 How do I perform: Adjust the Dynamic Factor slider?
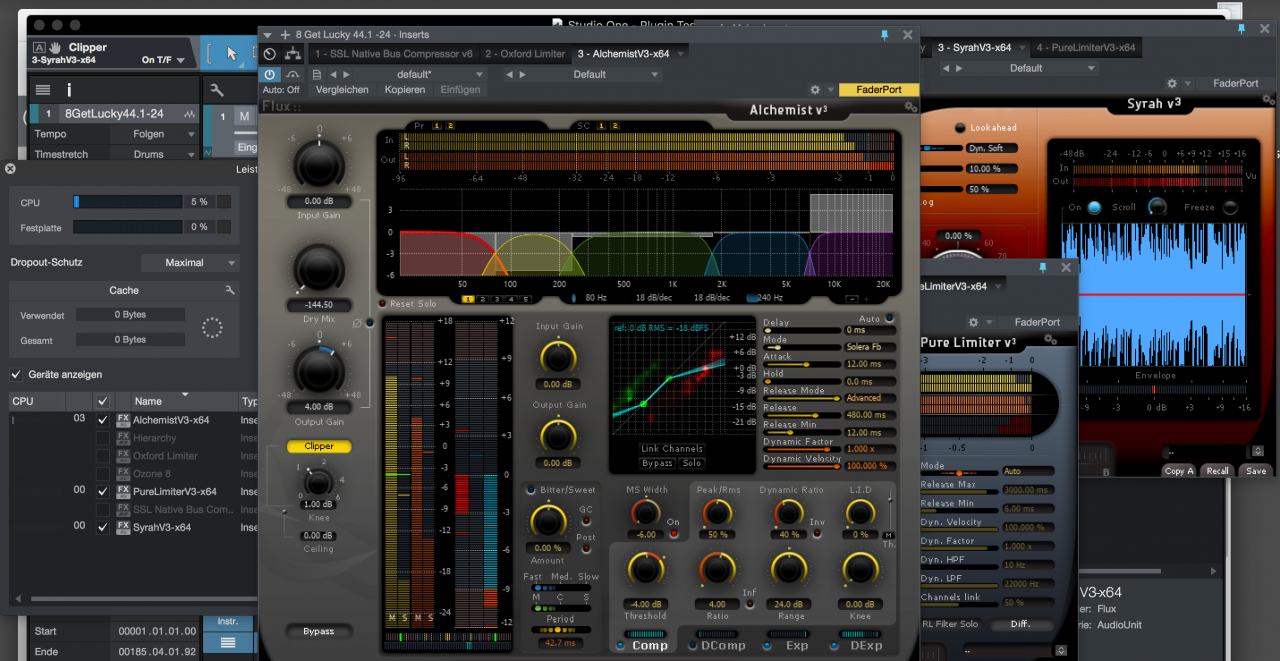(803, 448)
